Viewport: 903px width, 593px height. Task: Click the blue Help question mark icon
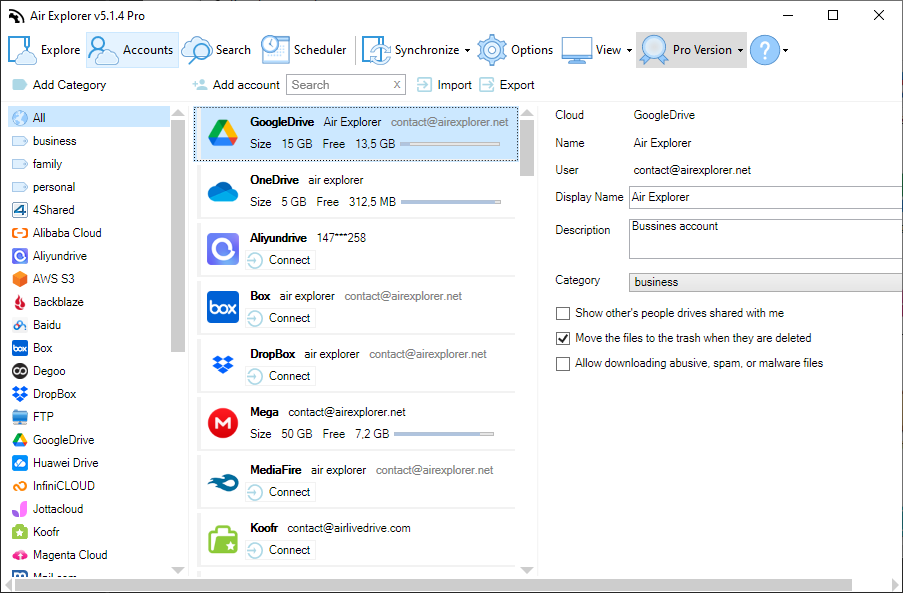pyautogui.click(x=765, y=50)
